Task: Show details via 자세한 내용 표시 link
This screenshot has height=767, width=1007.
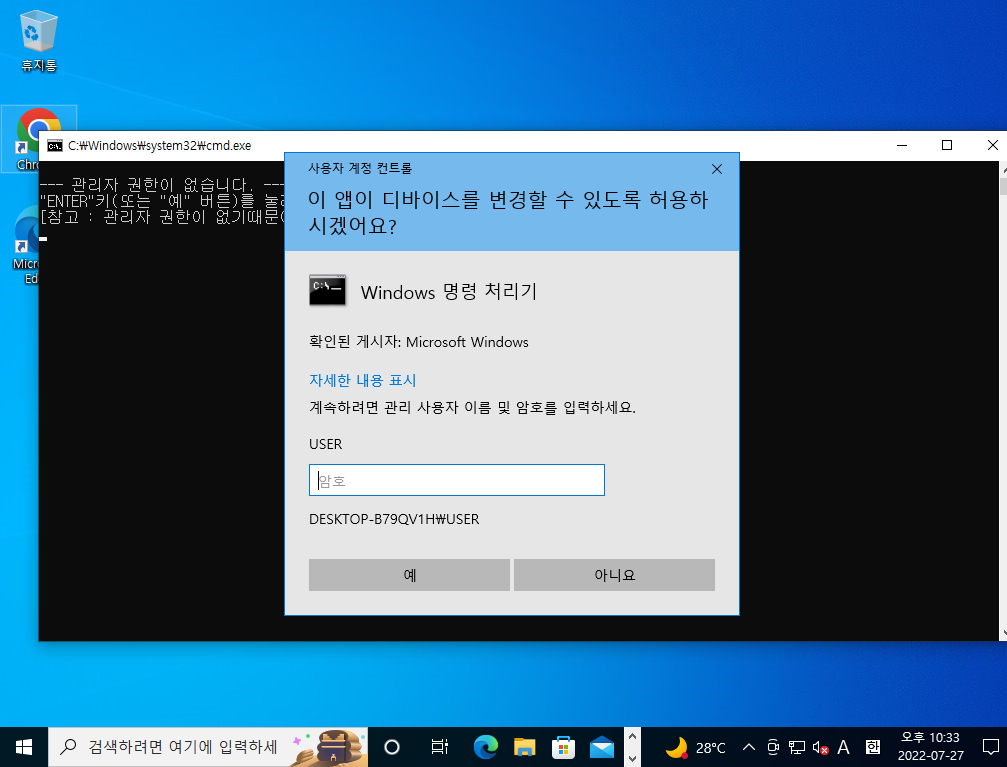Action: pos(363,380)
